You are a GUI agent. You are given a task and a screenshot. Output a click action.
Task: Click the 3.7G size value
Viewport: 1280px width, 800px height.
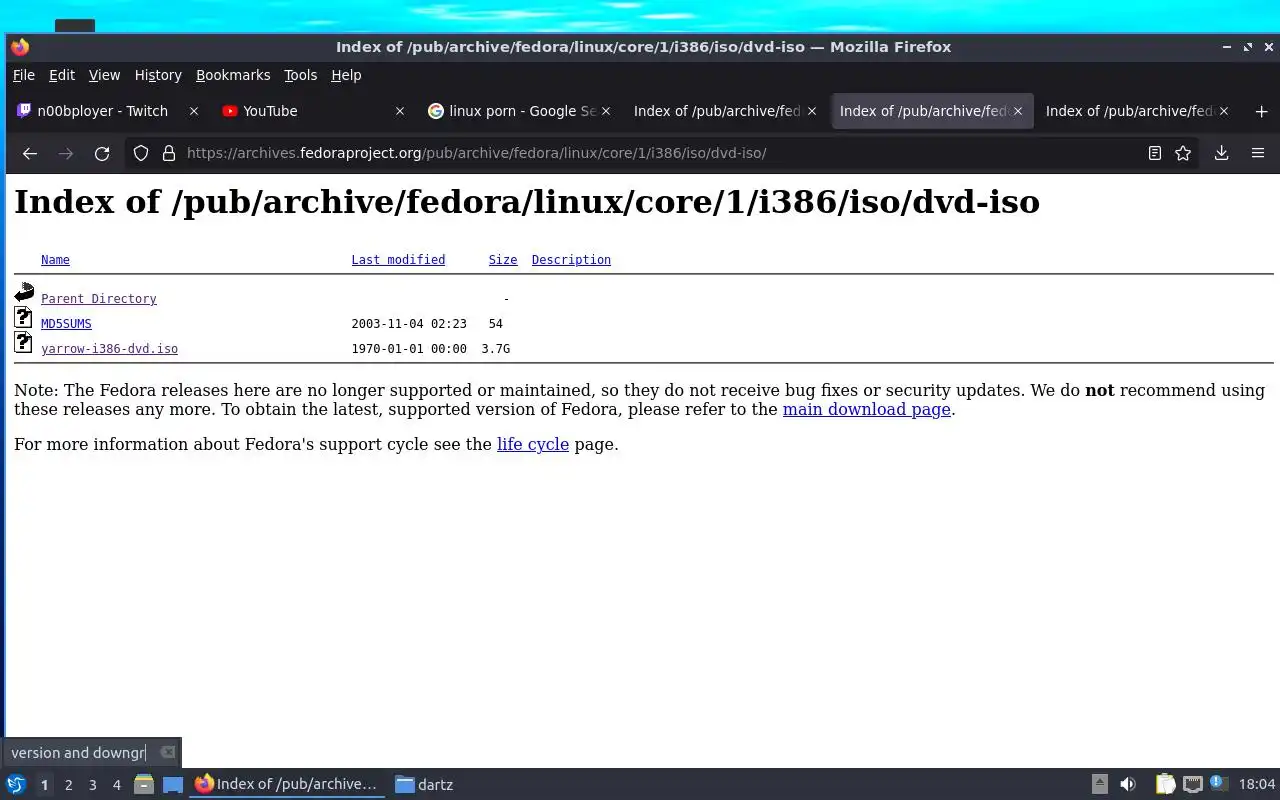point(495,349)
